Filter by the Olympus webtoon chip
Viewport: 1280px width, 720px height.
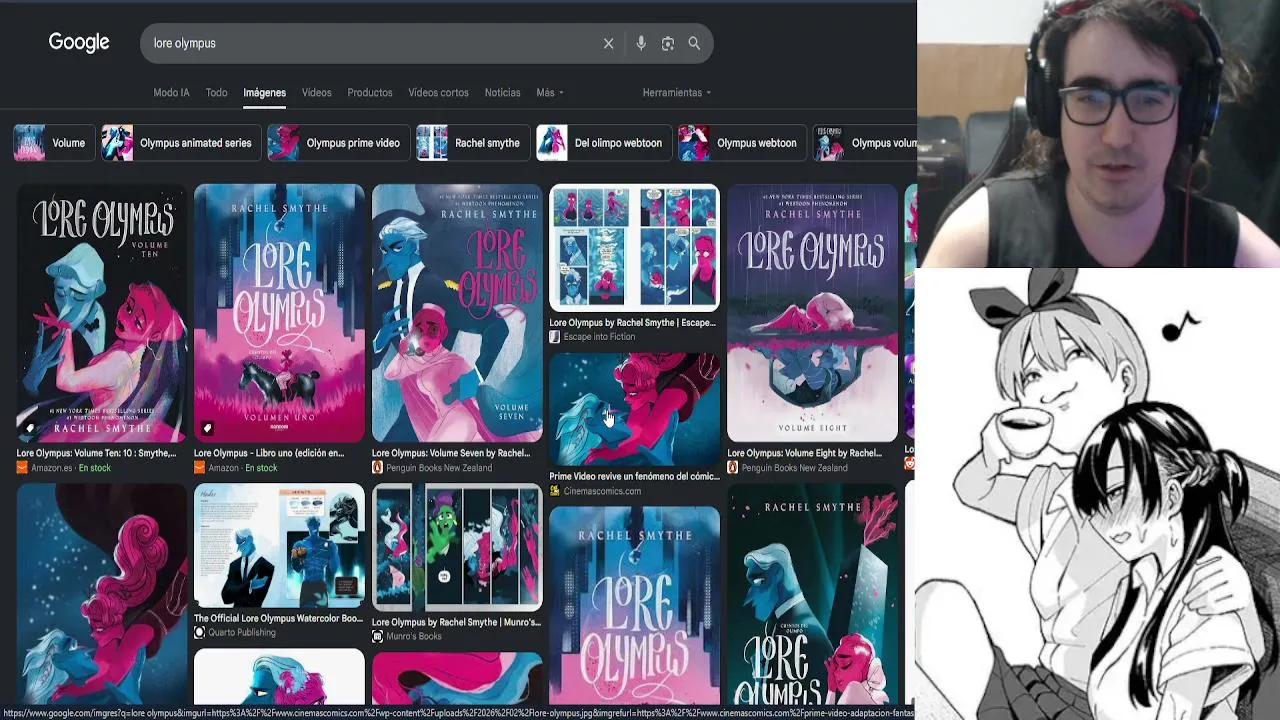point(742,143)
